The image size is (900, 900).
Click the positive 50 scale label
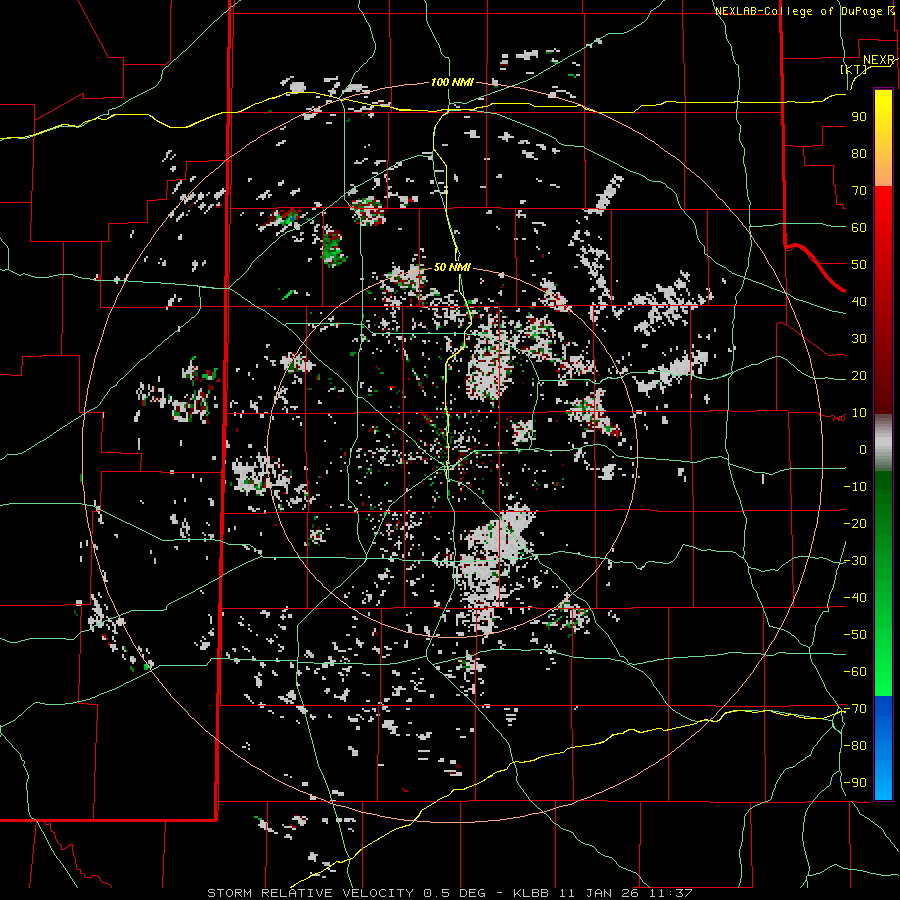(x=859, y=265)
